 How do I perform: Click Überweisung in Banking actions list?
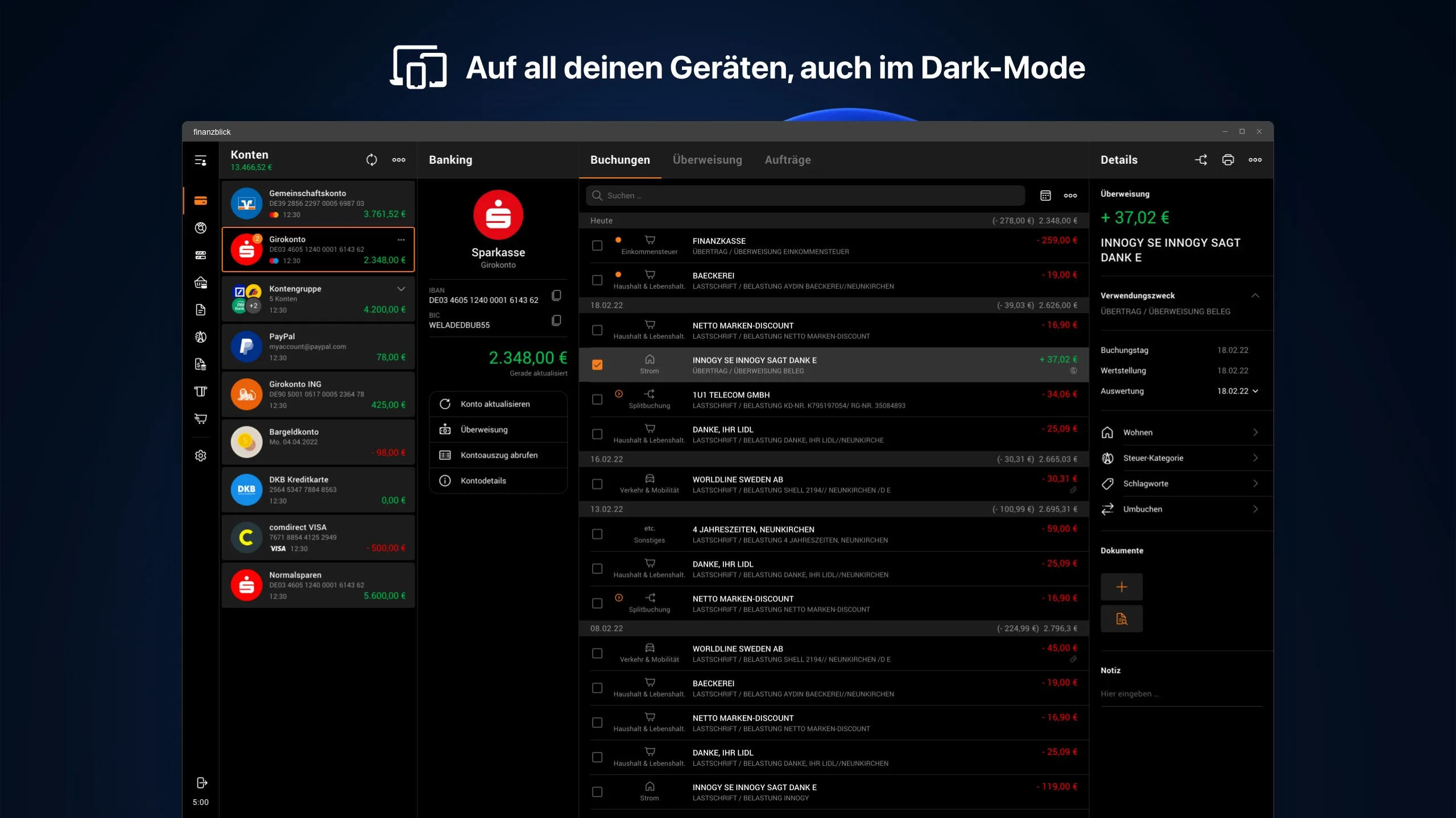(x=498, y=430)
